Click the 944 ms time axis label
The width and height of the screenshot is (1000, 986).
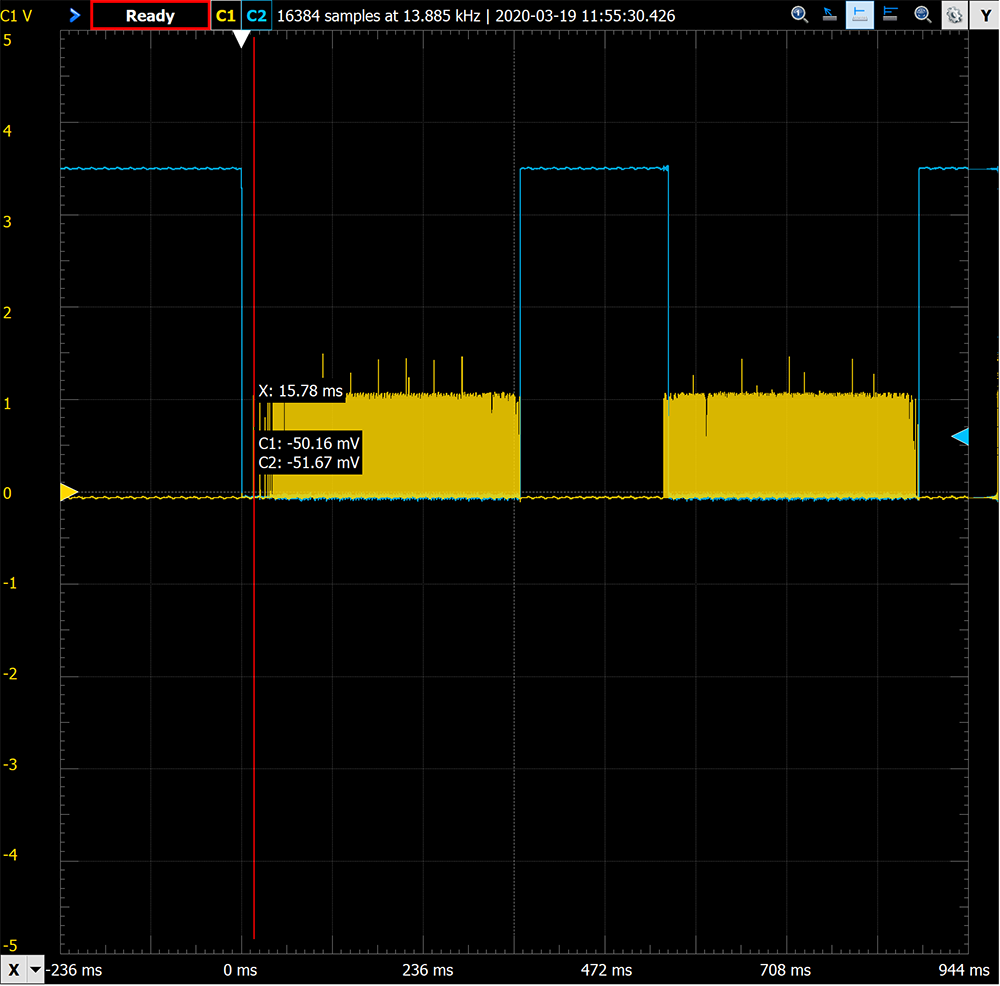pyautogui.click(x=964, y=970)
